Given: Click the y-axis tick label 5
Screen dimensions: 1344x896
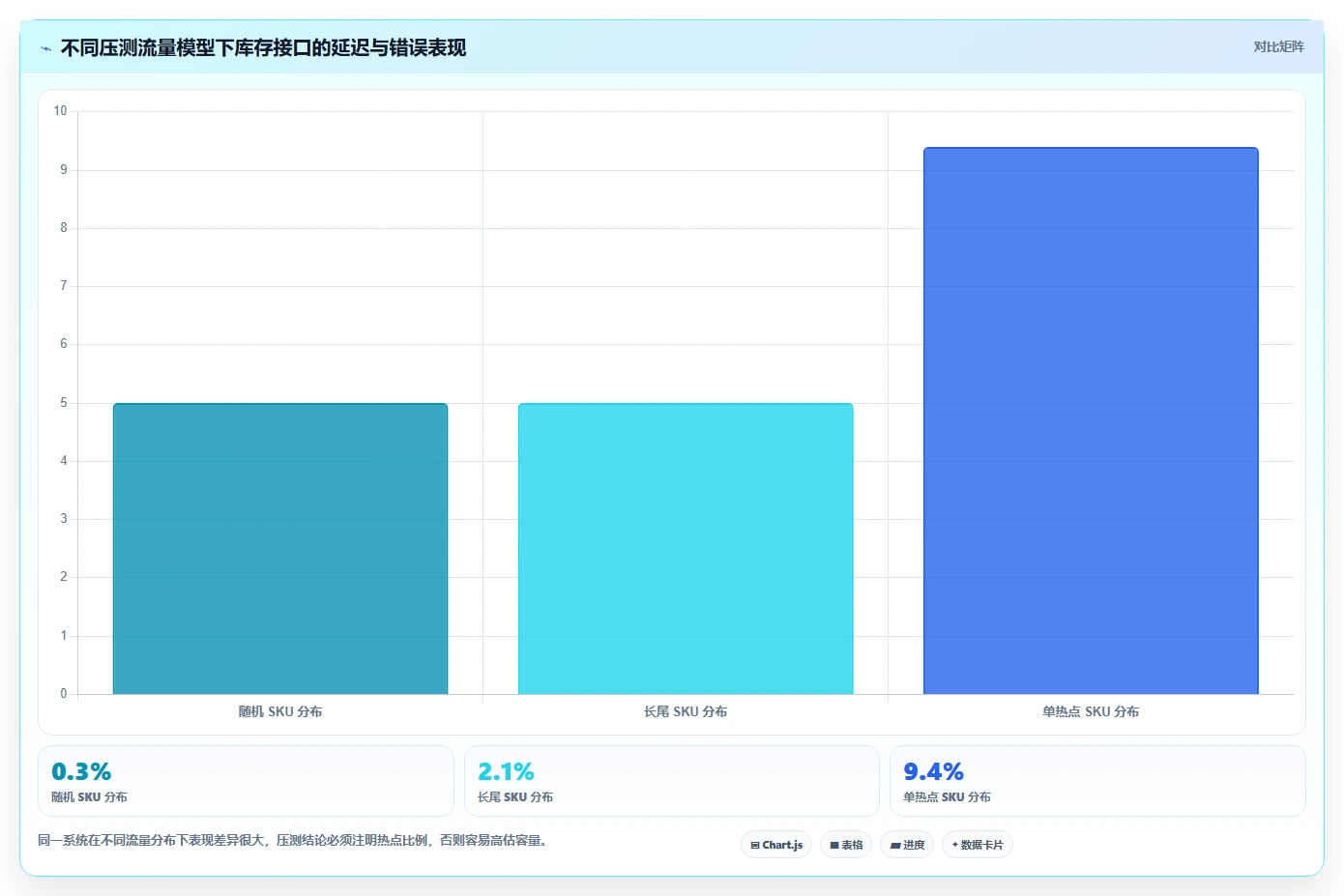Looking at the screenshot, I should tap(64, 403).
